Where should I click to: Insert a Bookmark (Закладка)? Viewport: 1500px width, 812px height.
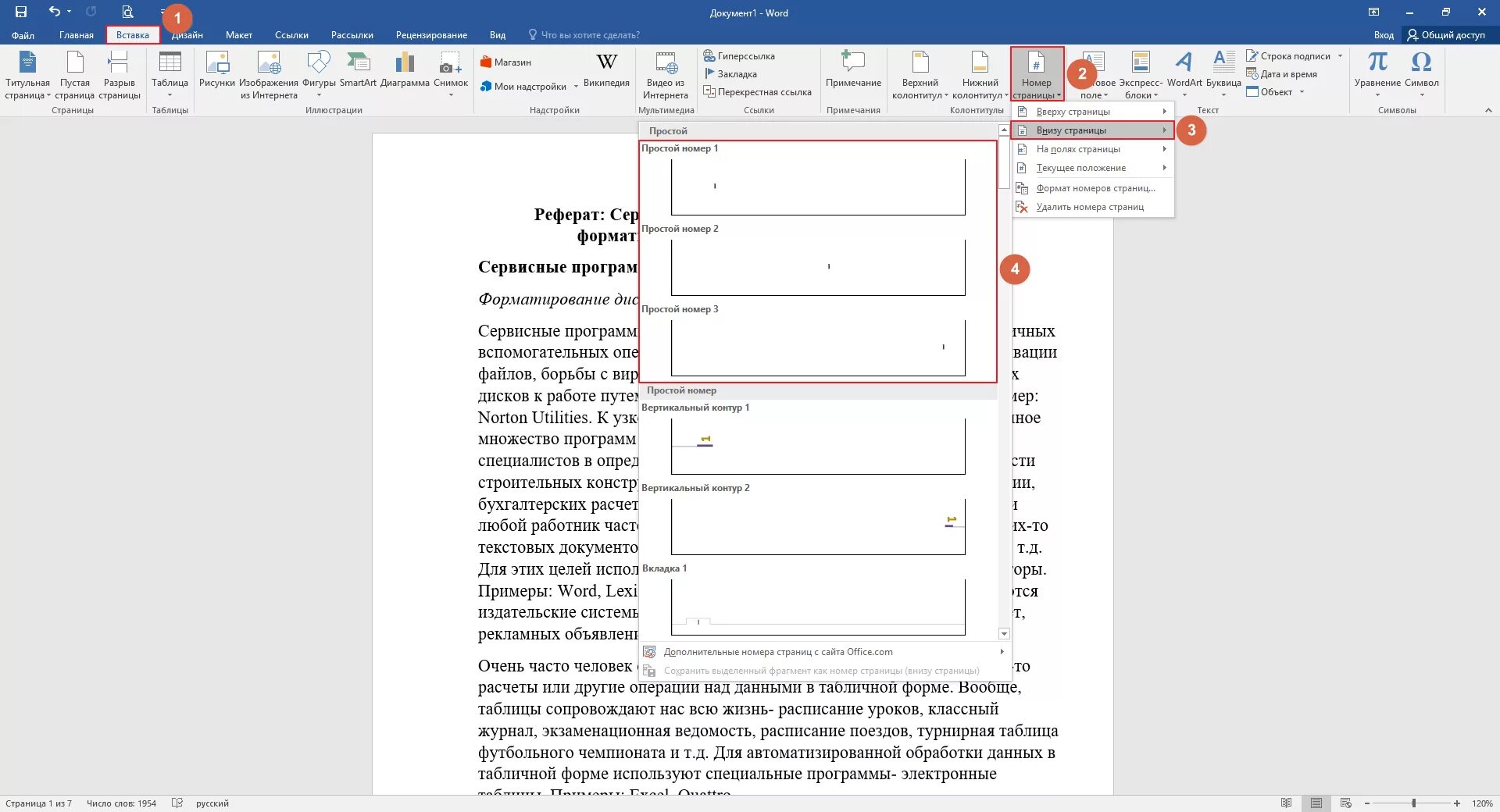pyautogui.click(x=730, y=74)
